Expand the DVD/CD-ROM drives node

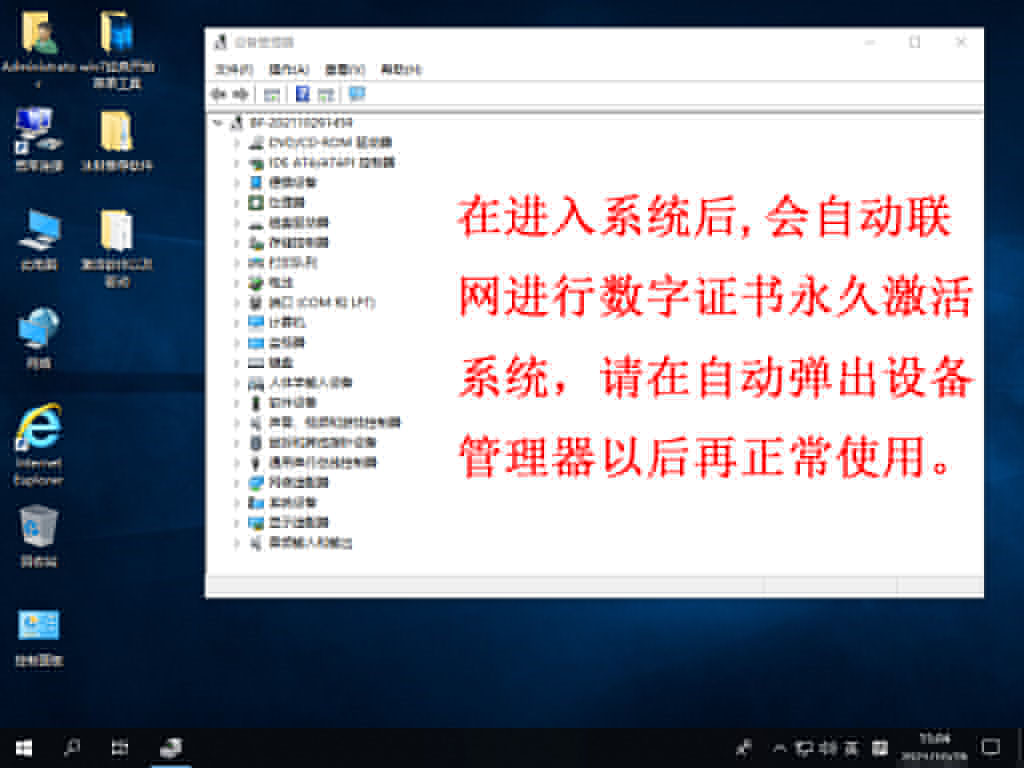coord(237,142)
